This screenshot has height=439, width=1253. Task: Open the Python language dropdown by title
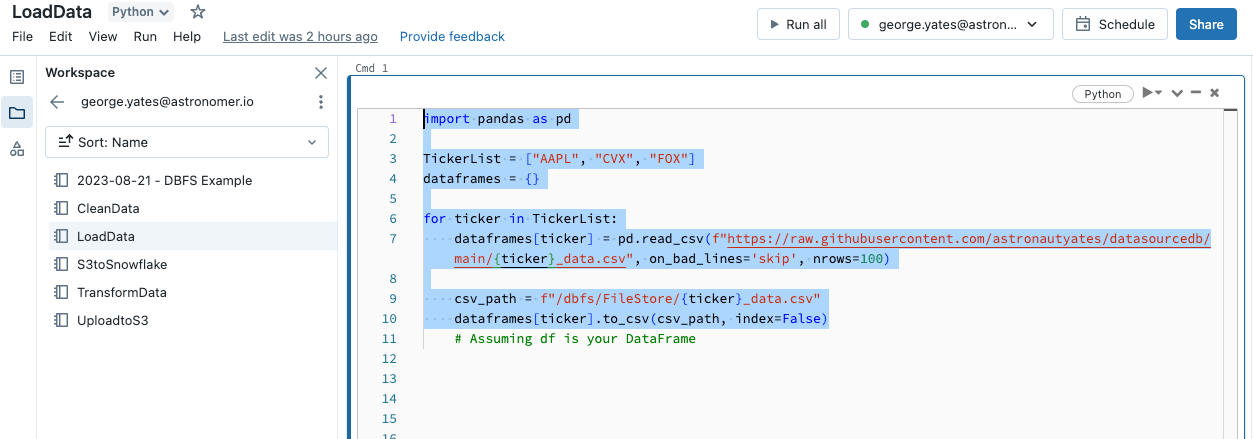(x=140, y=12)
